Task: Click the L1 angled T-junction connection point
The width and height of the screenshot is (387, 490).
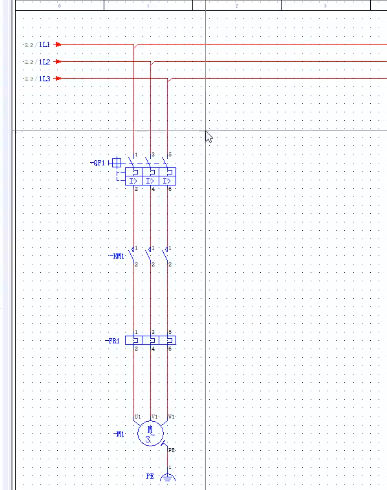Action: click(135, 45)
